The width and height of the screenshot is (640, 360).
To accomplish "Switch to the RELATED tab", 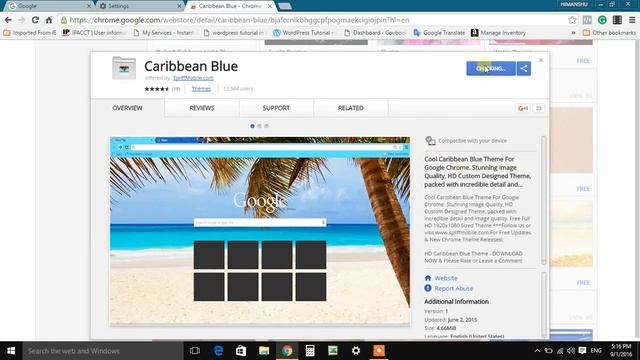I will point(351,108).
